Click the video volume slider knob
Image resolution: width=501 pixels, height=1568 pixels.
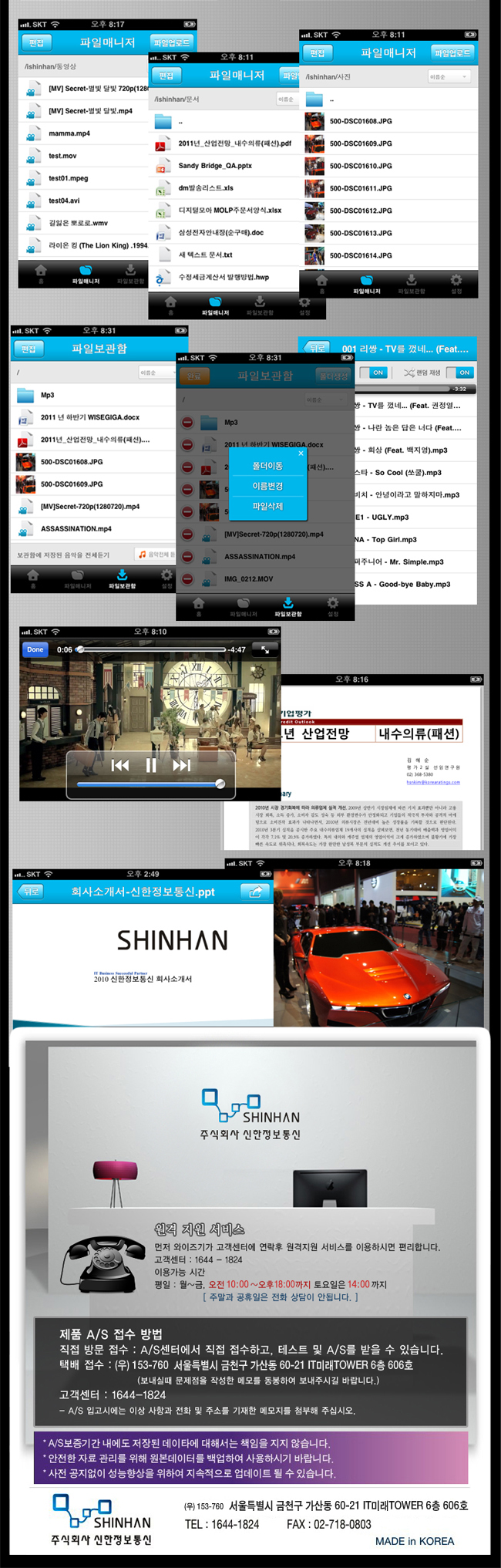click(x=220, y=784)
